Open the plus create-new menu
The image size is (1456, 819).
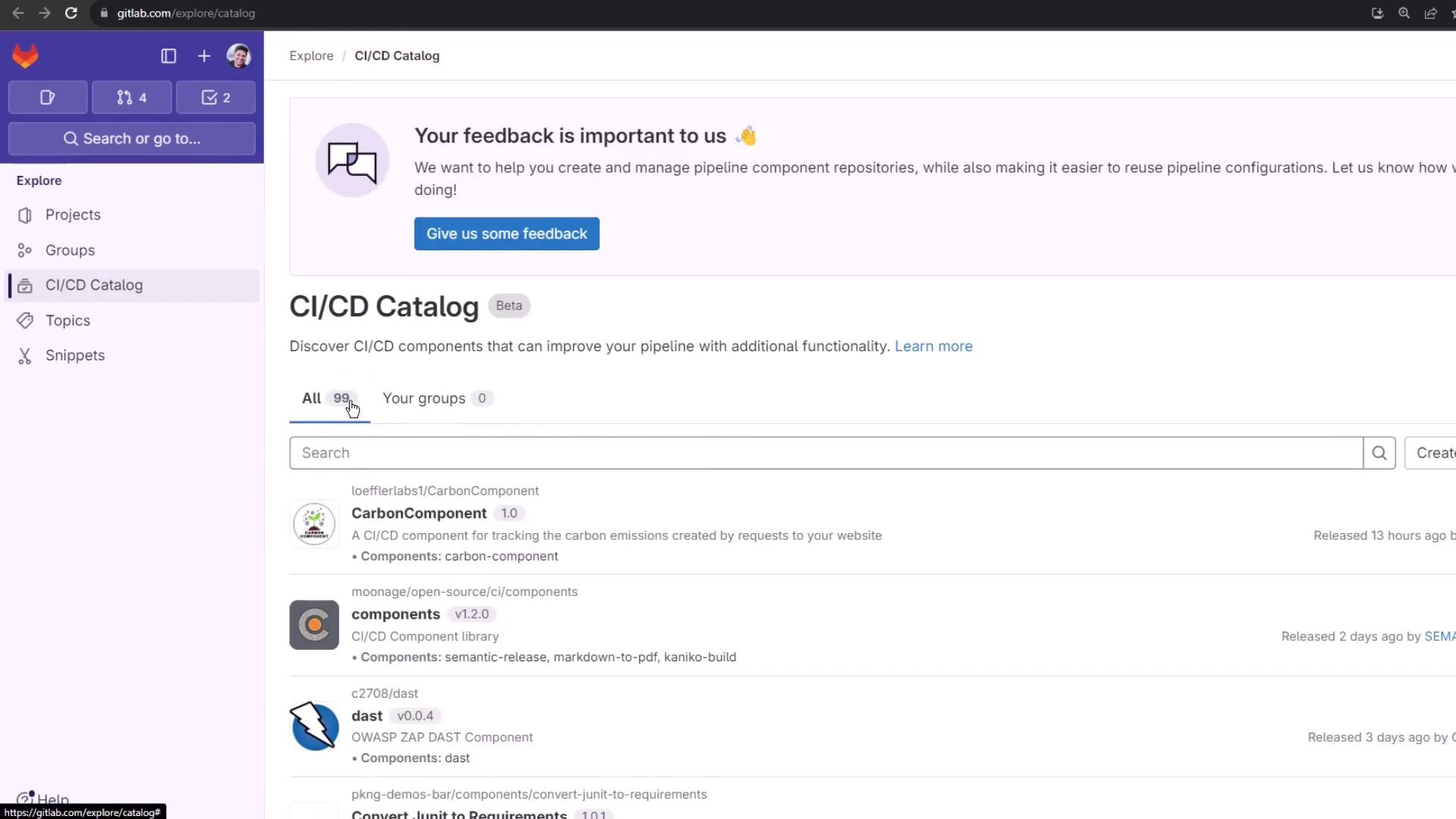[x=204, y=56]
